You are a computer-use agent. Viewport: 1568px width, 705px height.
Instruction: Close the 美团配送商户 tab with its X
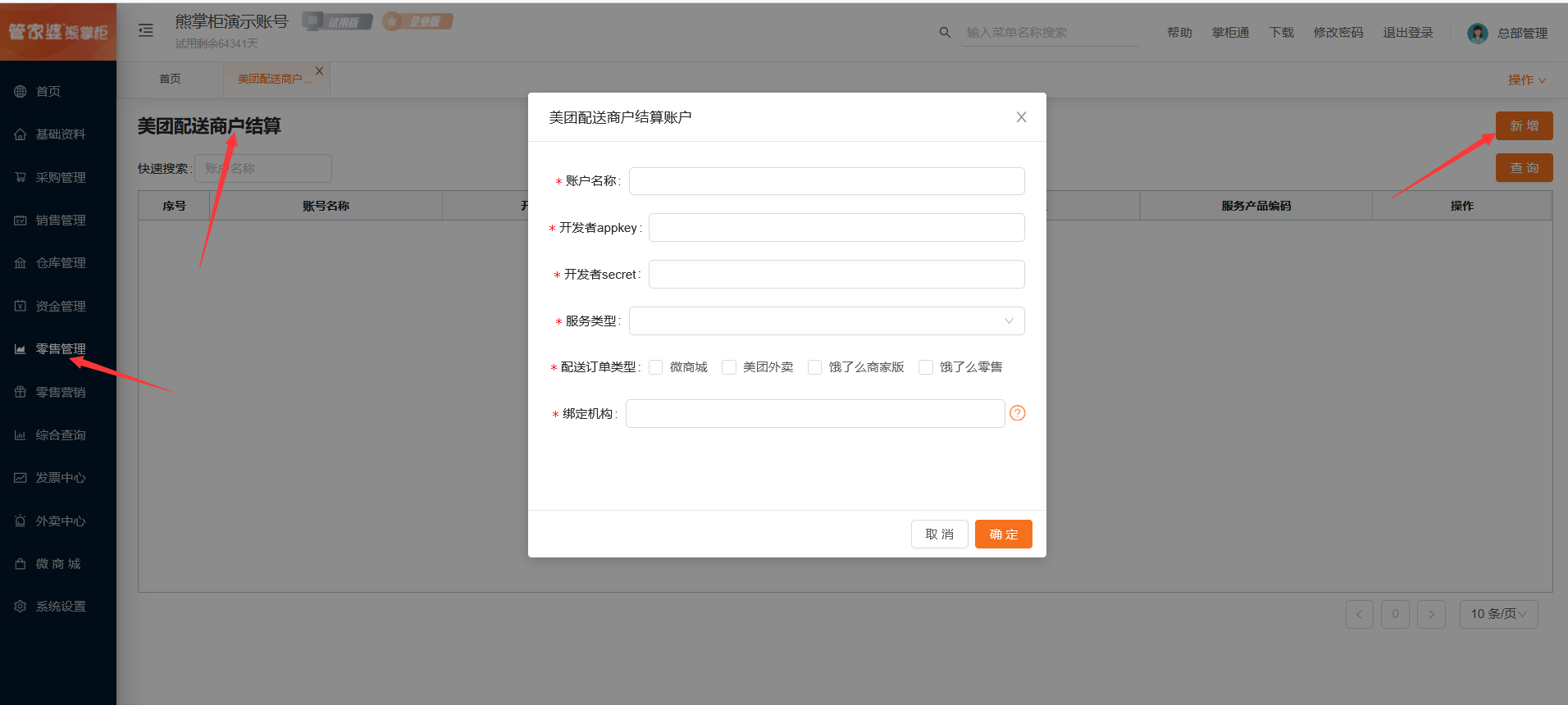click(x=320, y=71)
